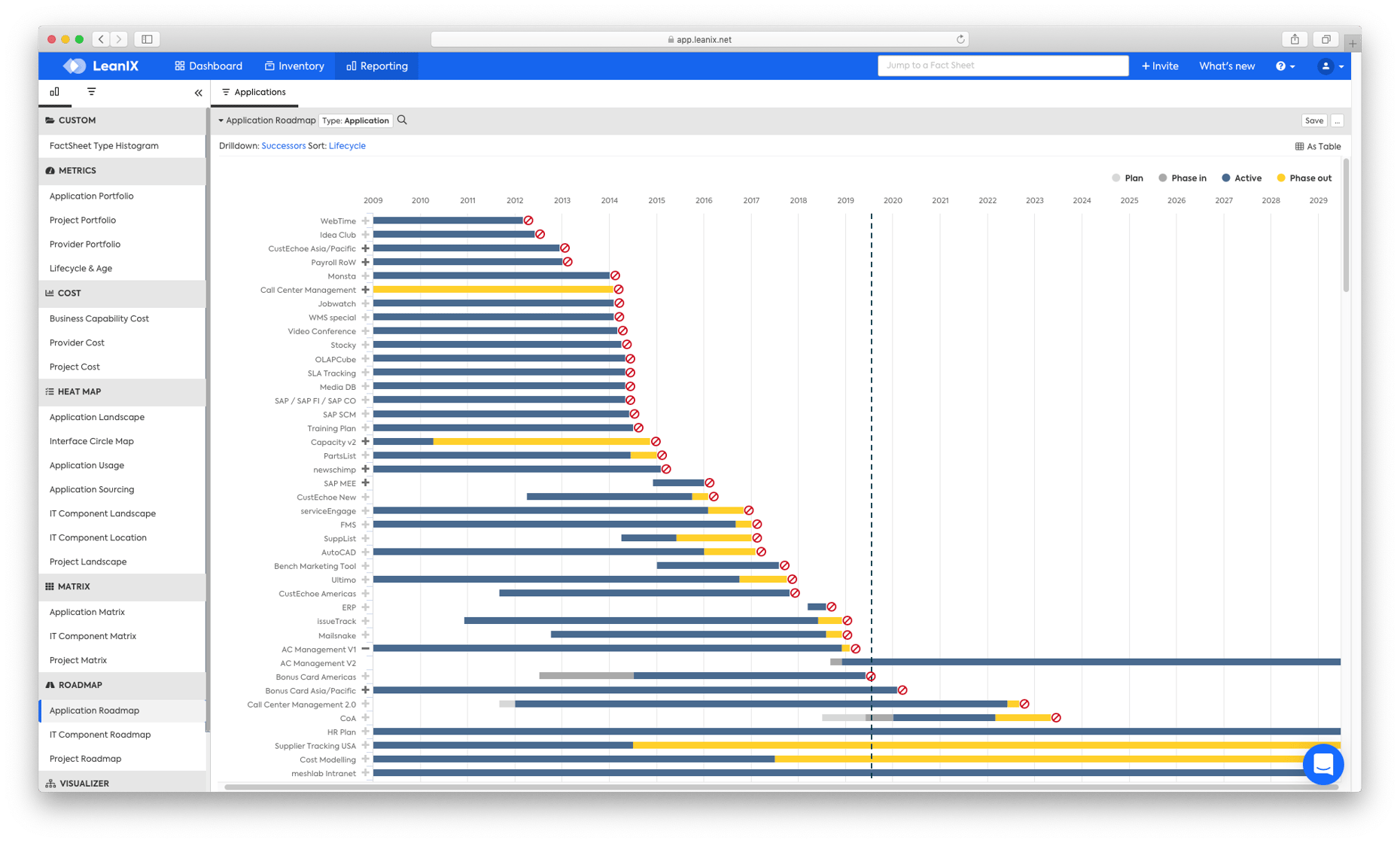Open the Successors drilldown link

[x=283, y=145]
